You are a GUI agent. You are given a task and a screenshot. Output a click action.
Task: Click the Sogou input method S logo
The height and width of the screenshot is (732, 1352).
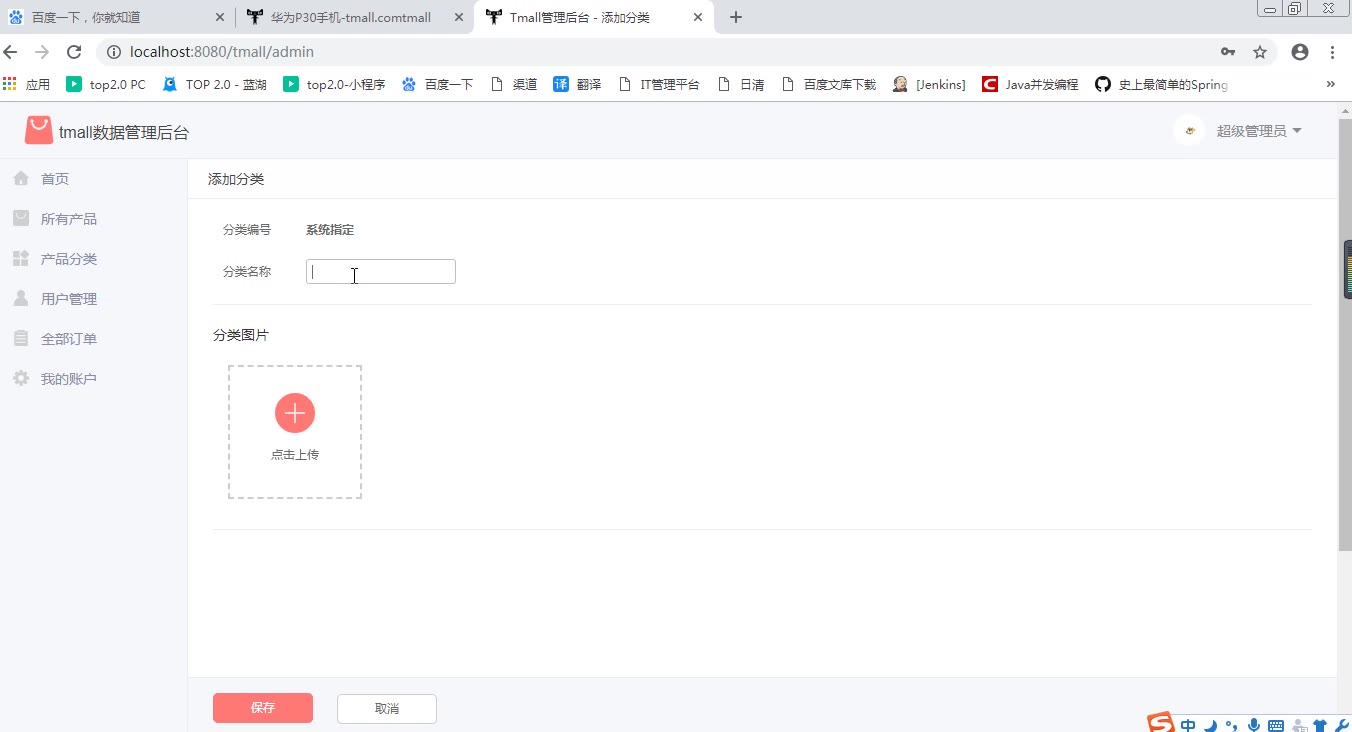1160,724
